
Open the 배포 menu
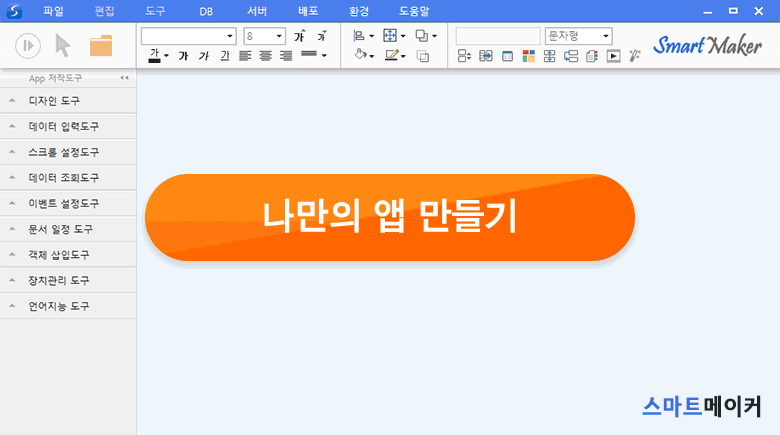pos(308,11)
